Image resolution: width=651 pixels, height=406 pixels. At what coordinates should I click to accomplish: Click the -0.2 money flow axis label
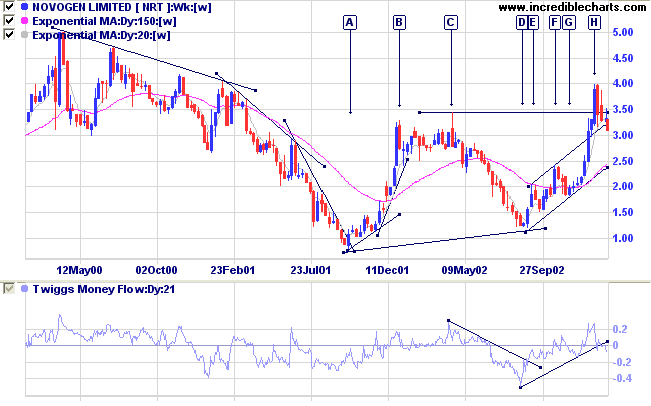tap(622, 362)
